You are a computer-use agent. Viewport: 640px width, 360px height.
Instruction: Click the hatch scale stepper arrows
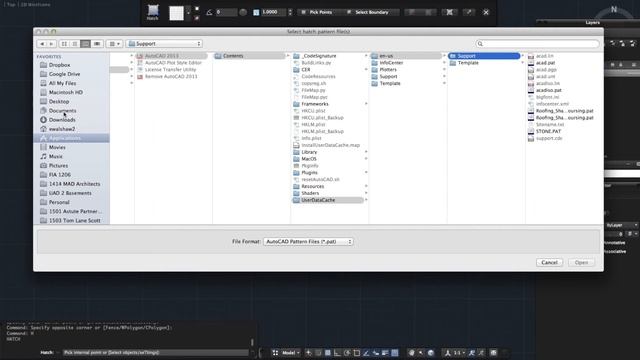(x=290, y=12)
